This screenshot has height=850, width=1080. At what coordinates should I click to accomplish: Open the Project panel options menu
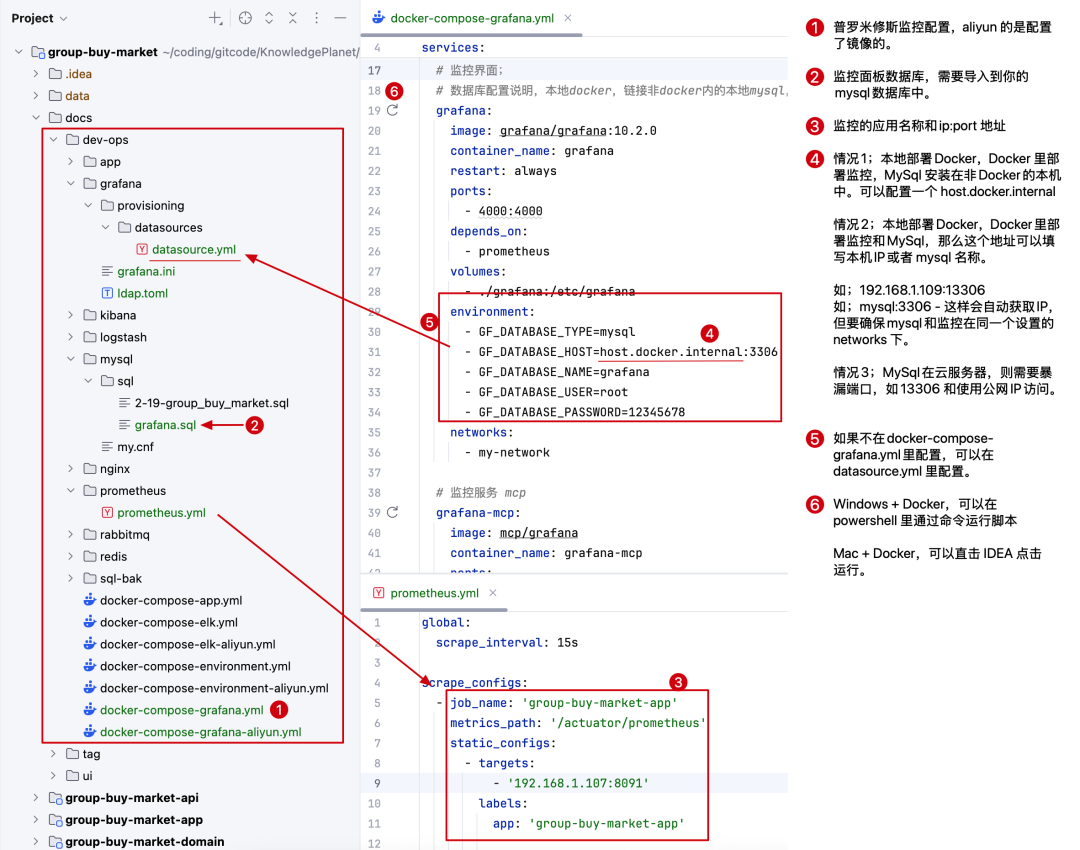tap(316, 19)
